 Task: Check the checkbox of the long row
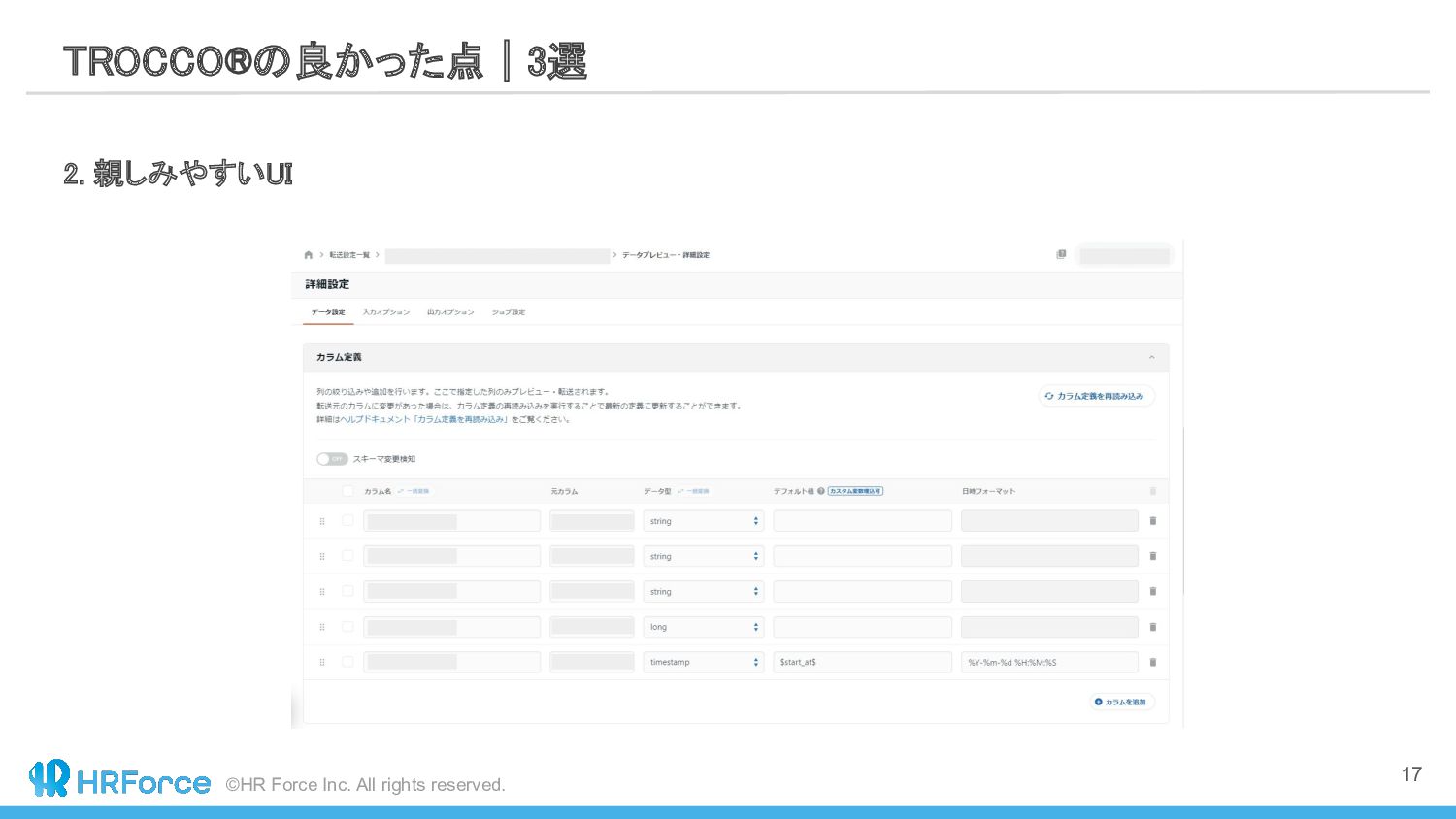(347, 627)
